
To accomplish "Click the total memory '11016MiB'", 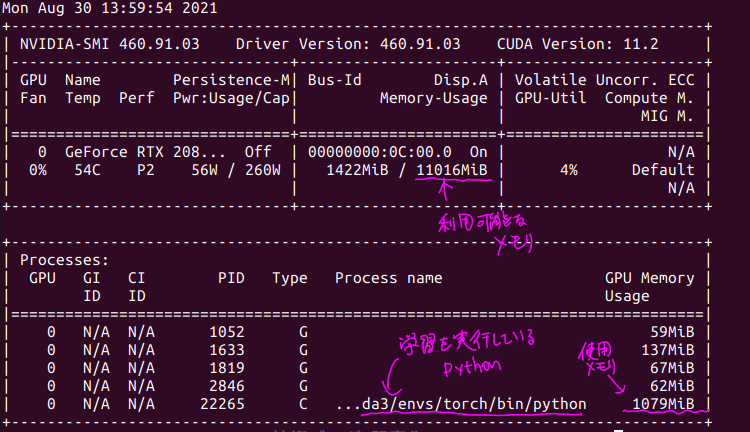I will tap(452, 170).
